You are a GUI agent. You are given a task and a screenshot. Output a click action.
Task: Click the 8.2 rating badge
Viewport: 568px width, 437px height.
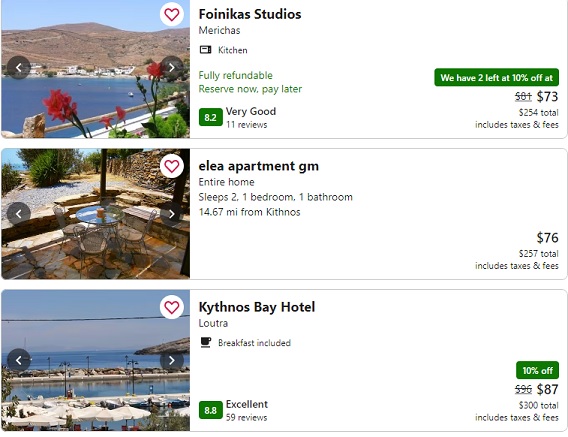pyautogui.click(x=210, y=117)
